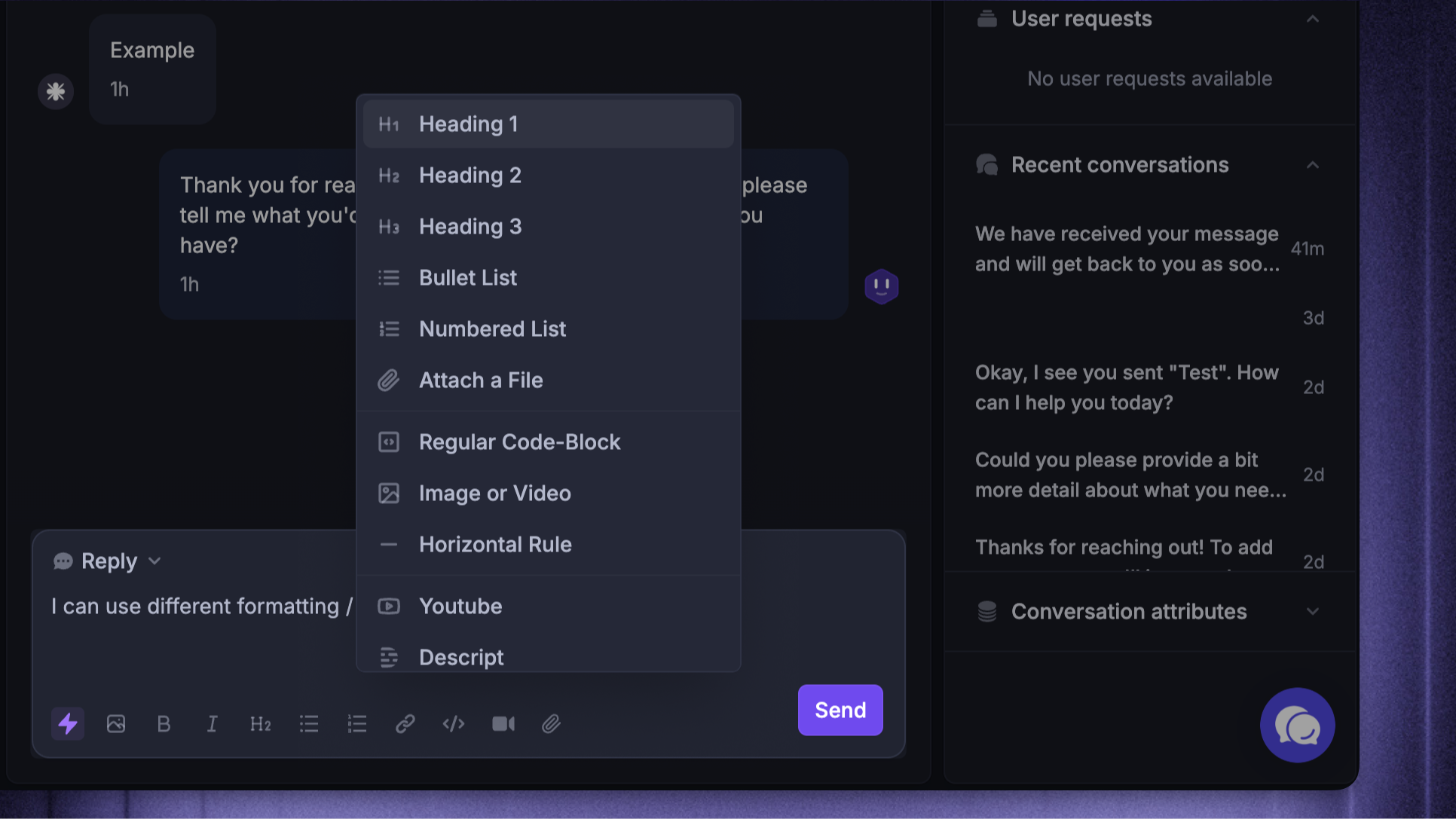This screenshot has width=1456, height=819.
Task: Collapse the User requests section
Action: coord(1313,19)
